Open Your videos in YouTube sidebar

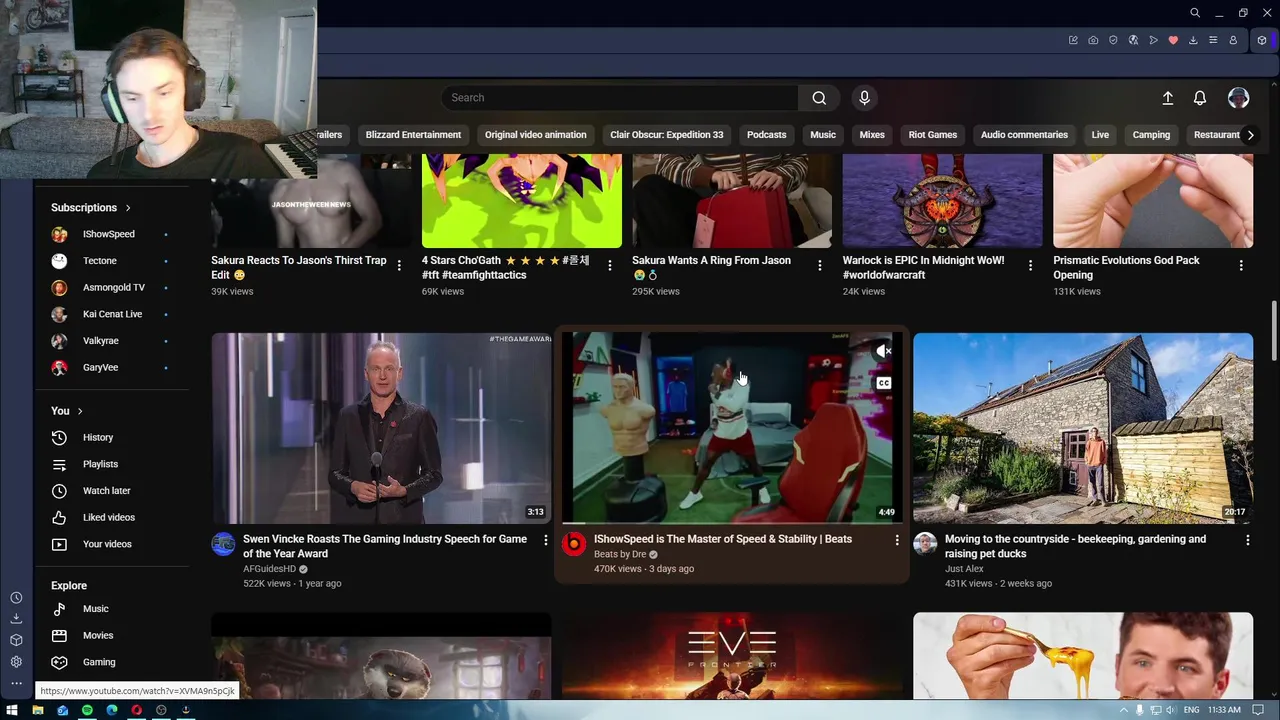tap(112, 544)
